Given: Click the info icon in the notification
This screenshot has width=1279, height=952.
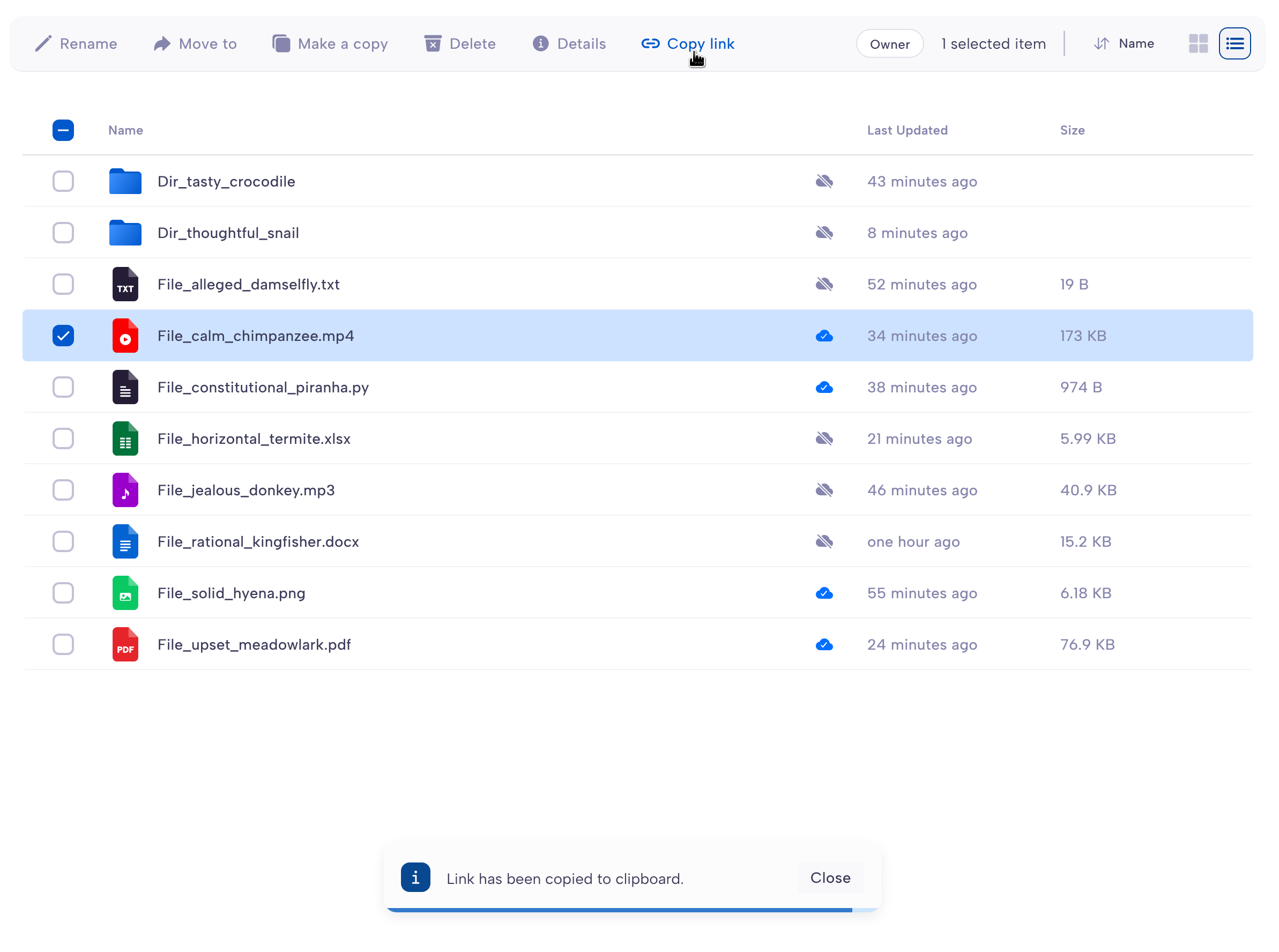Looking at the screenshot, I should [415, 877].
